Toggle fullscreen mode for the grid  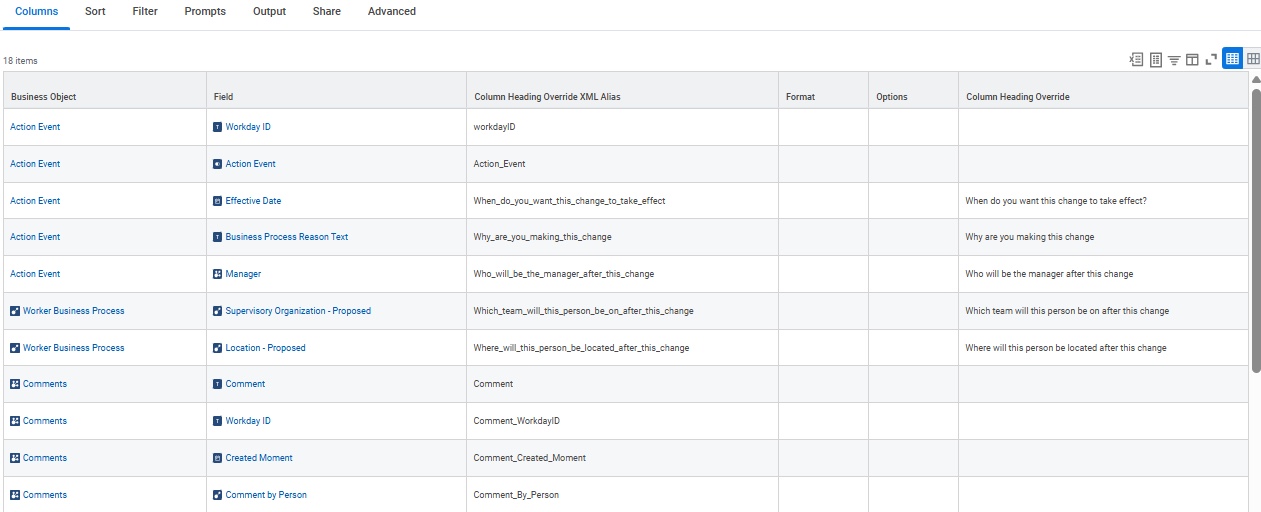[x=1211, y=60]
